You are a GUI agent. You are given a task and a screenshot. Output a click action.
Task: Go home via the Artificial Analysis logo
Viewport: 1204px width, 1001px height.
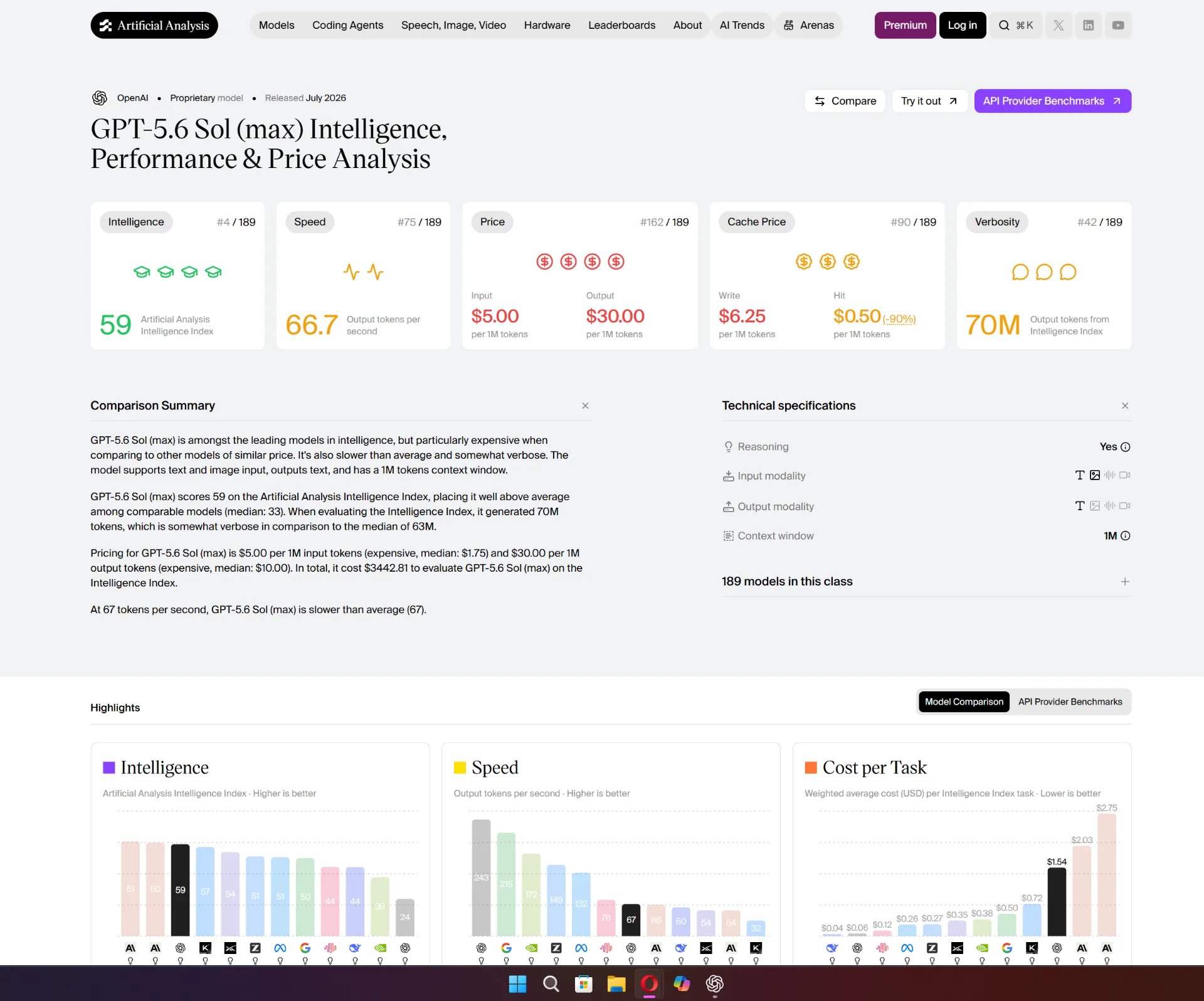click(x=154, y=25)
